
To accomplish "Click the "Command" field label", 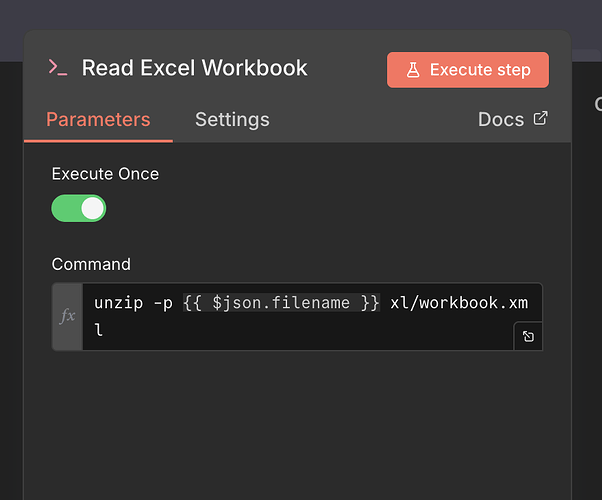I will coord(91,264).
